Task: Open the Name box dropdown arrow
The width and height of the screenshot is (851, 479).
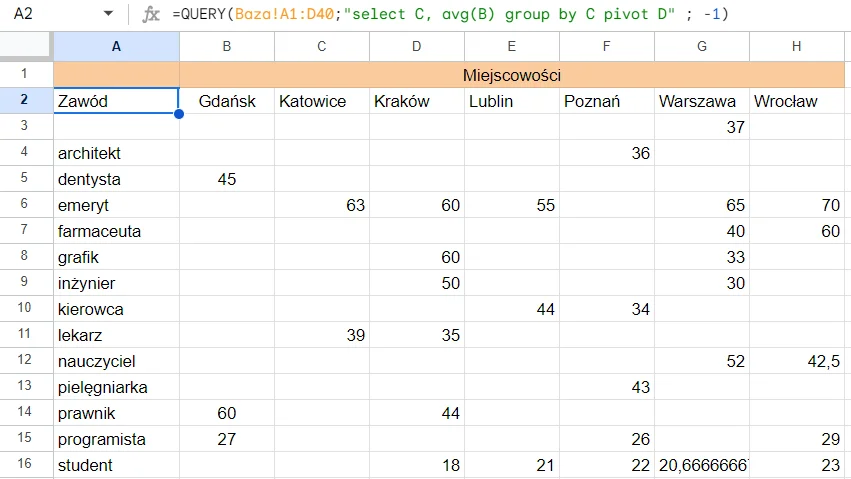Action: 109,14
